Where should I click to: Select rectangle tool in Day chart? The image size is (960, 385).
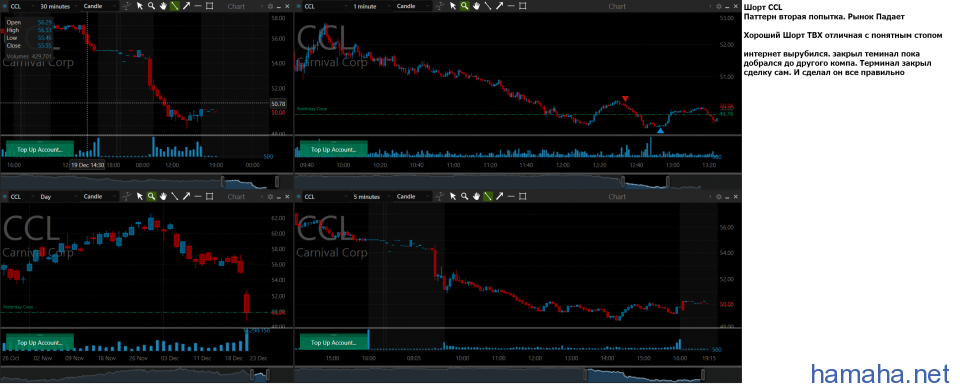pos(209,196)
